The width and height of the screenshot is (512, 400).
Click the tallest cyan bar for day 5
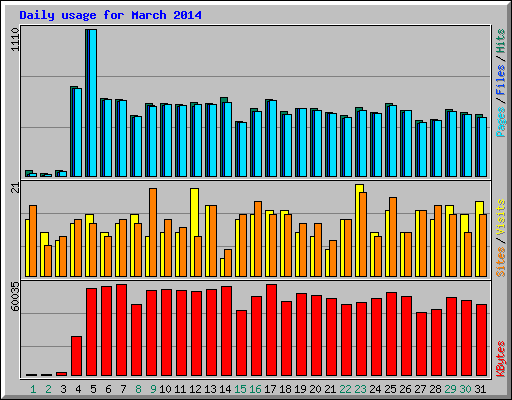[x=93, y=103]
